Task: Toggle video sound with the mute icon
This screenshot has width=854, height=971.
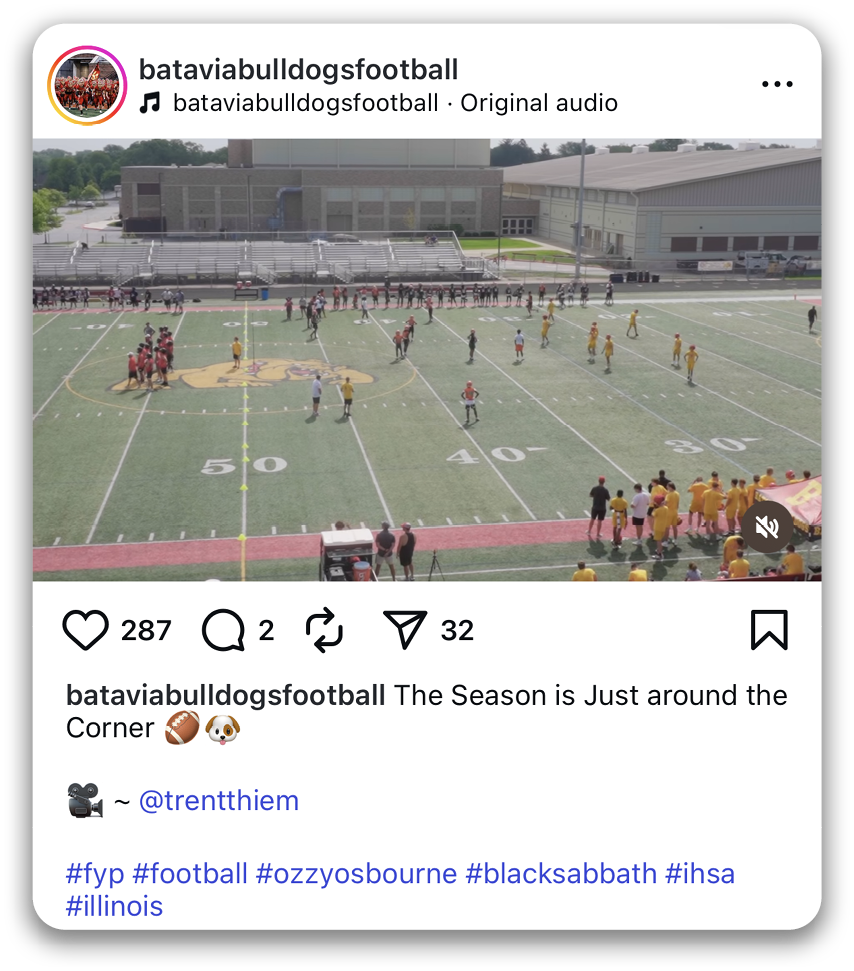Action: 767,527
